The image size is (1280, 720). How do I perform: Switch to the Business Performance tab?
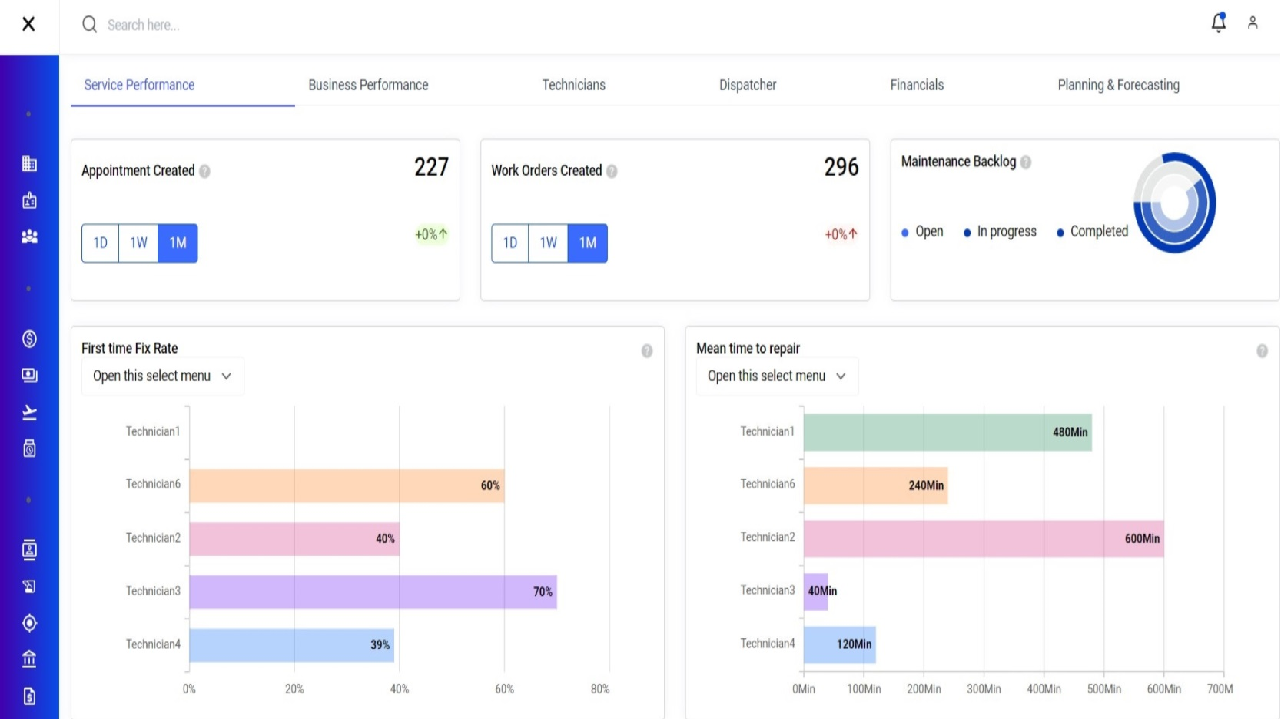(x=368, y=85)
